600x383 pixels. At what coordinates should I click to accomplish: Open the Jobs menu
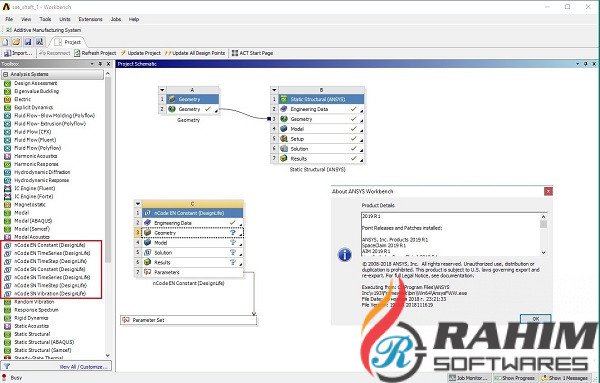(116, 19)
